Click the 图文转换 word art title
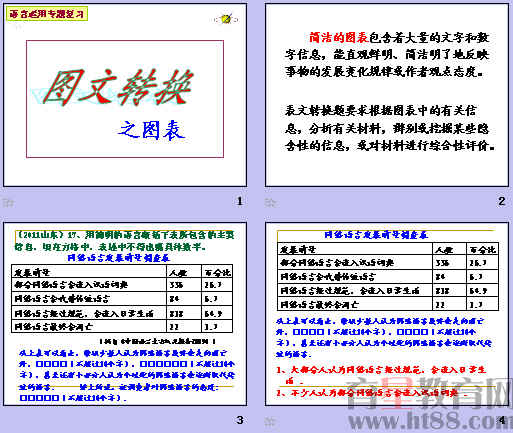 pos(117,87)
